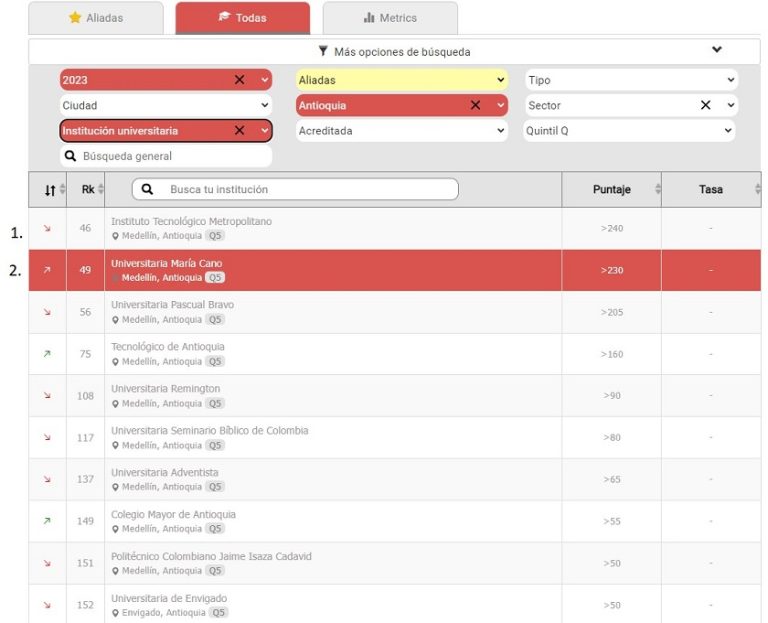The image size is (768, 623).
Task: Open the Acreditada dropdown
Action: [x=401, y=130]
